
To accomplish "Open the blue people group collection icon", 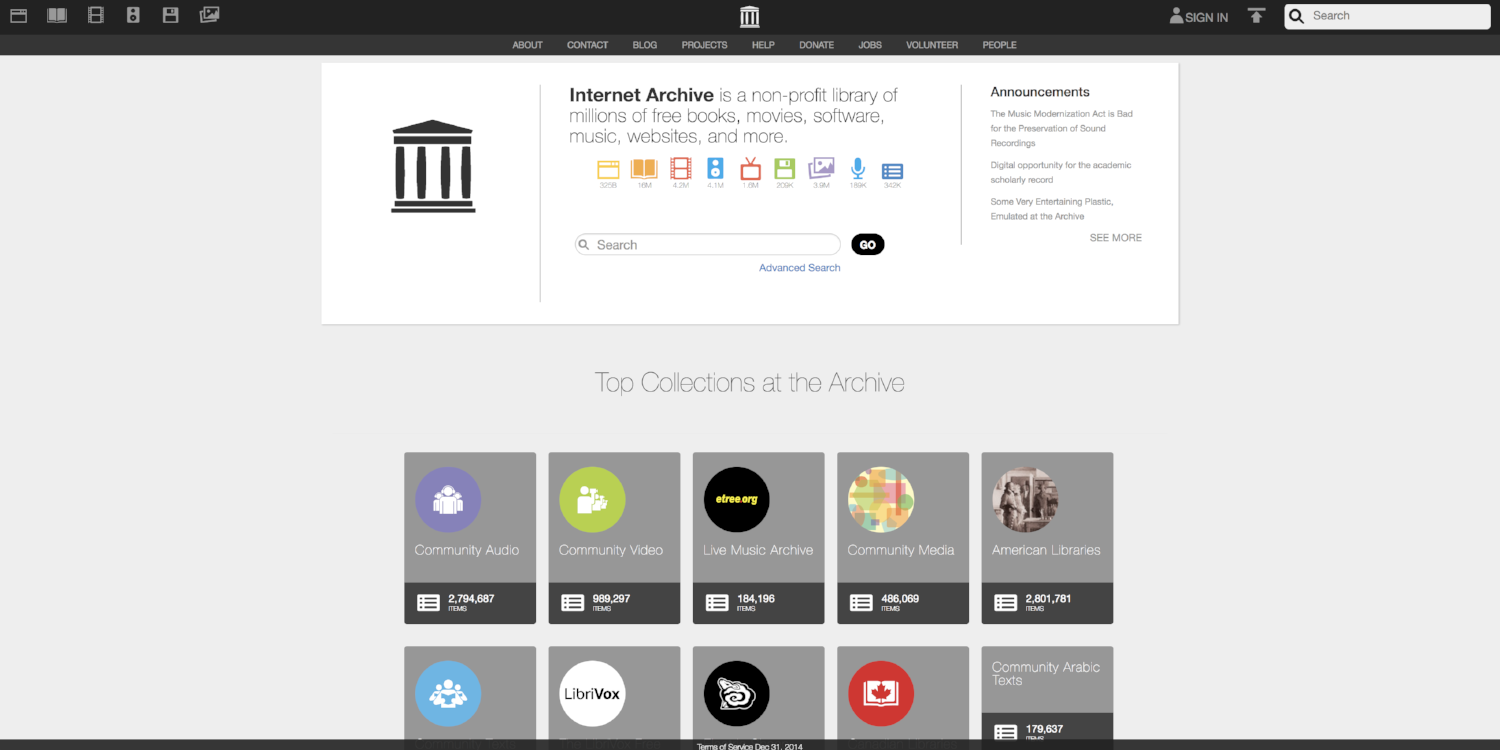I will click(448, 693).
